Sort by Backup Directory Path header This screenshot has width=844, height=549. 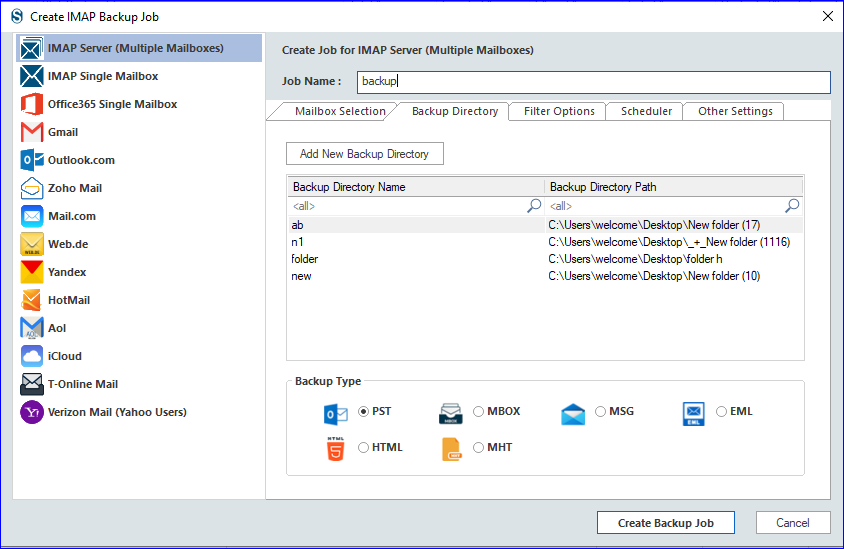pyautogui.click(x=673, y=187)
